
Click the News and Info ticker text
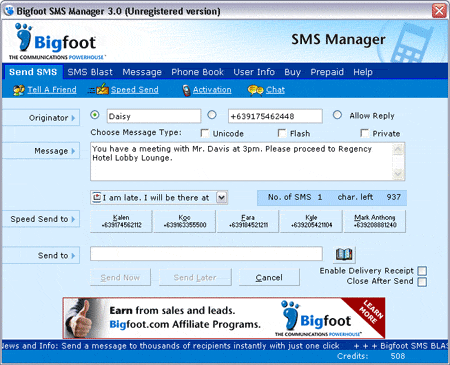pyautogui.click(x=171, y=346)
